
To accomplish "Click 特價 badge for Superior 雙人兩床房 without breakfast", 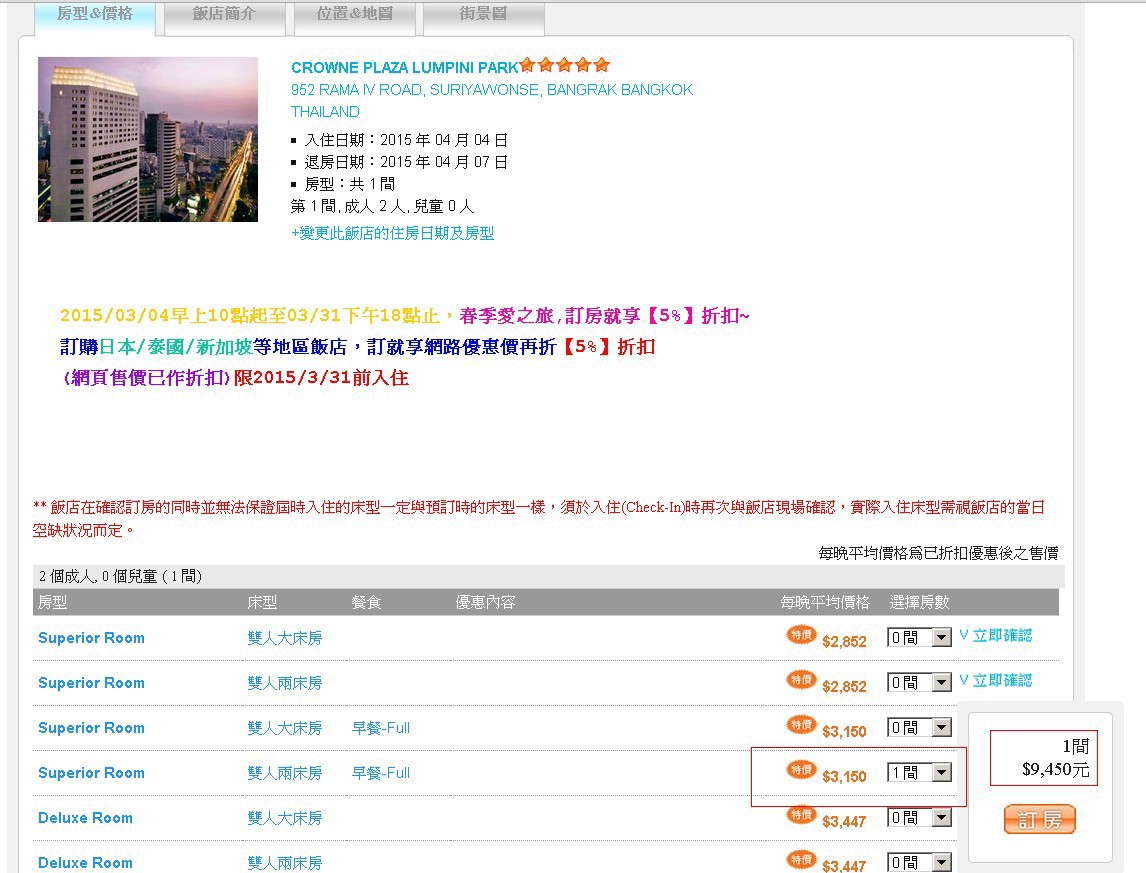I will point(801,680).
